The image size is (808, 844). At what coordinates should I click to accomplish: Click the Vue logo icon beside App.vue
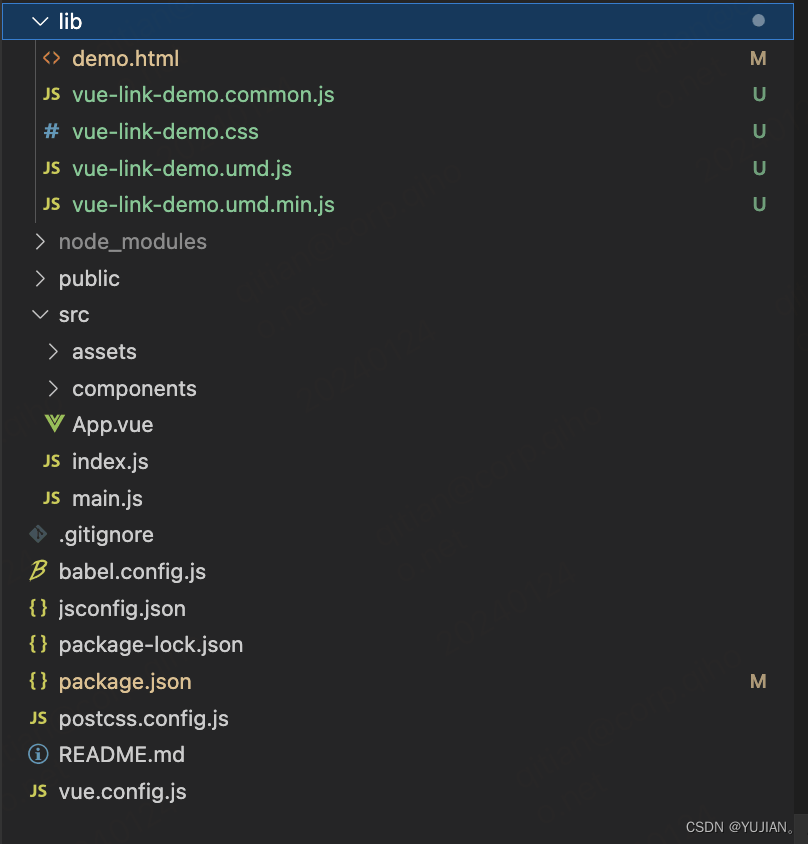click(x=54, y=424)
